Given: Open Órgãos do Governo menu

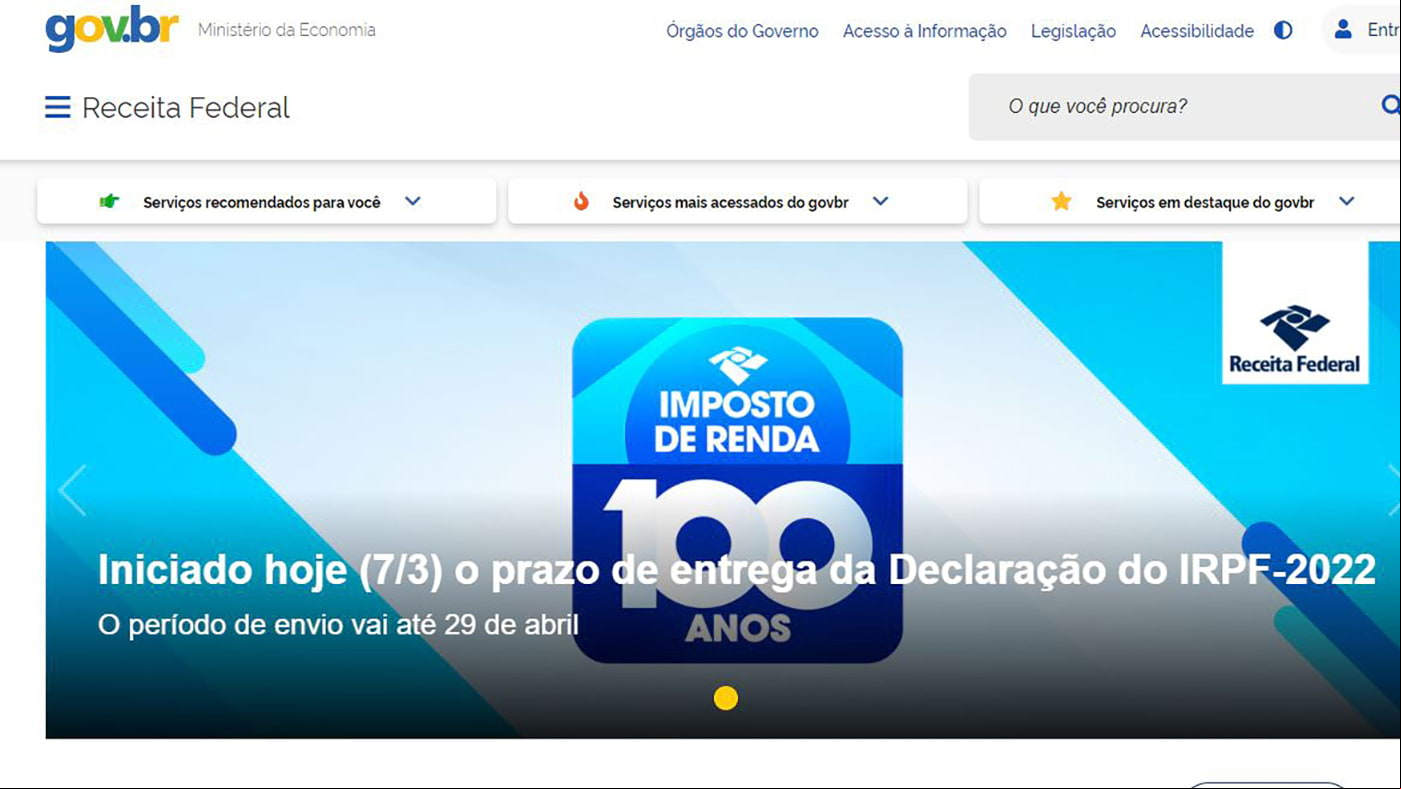Looking at the screenshot, I should [x=742, y=31].
